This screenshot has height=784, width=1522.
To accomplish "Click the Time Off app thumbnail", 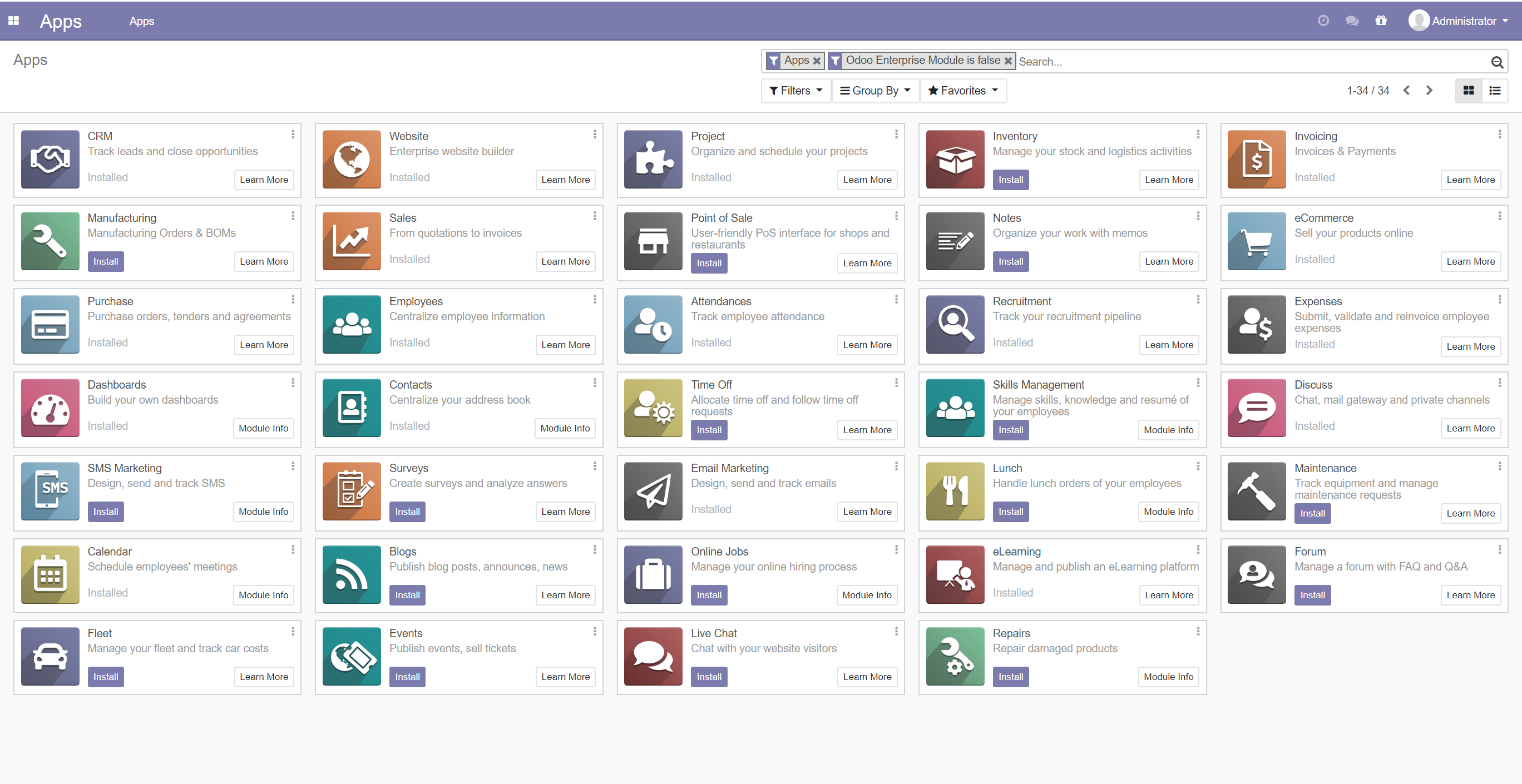I will tap(653, 408).
